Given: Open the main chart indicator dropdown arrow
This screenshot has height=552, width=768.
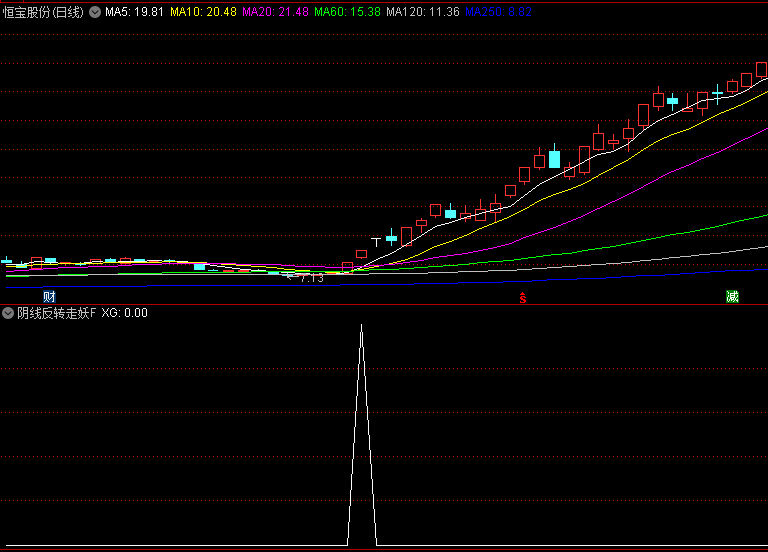Looking at the screenshot, I should click(x=95, y=12).
